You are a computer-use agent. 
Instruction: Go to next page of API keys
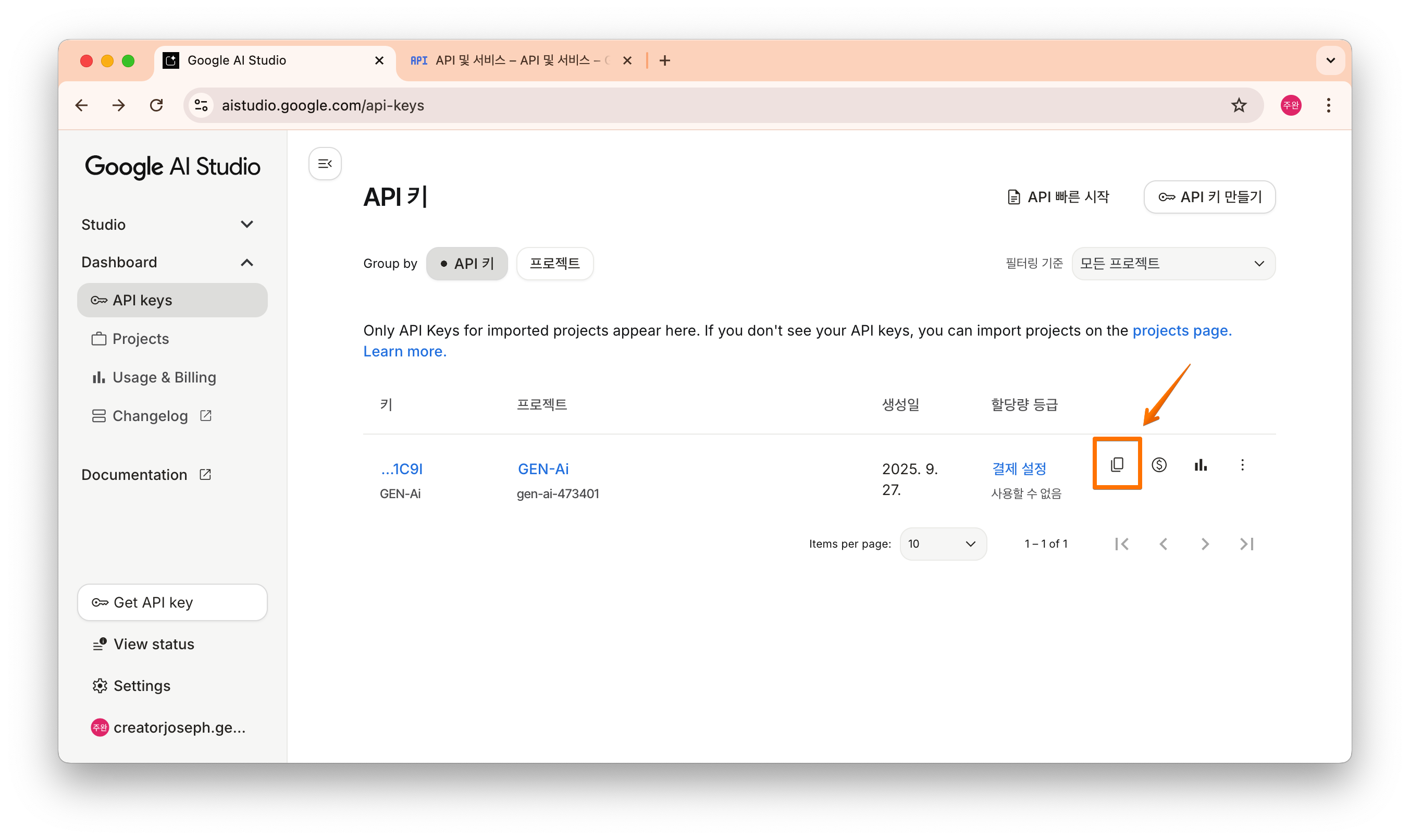(1205, 544)
